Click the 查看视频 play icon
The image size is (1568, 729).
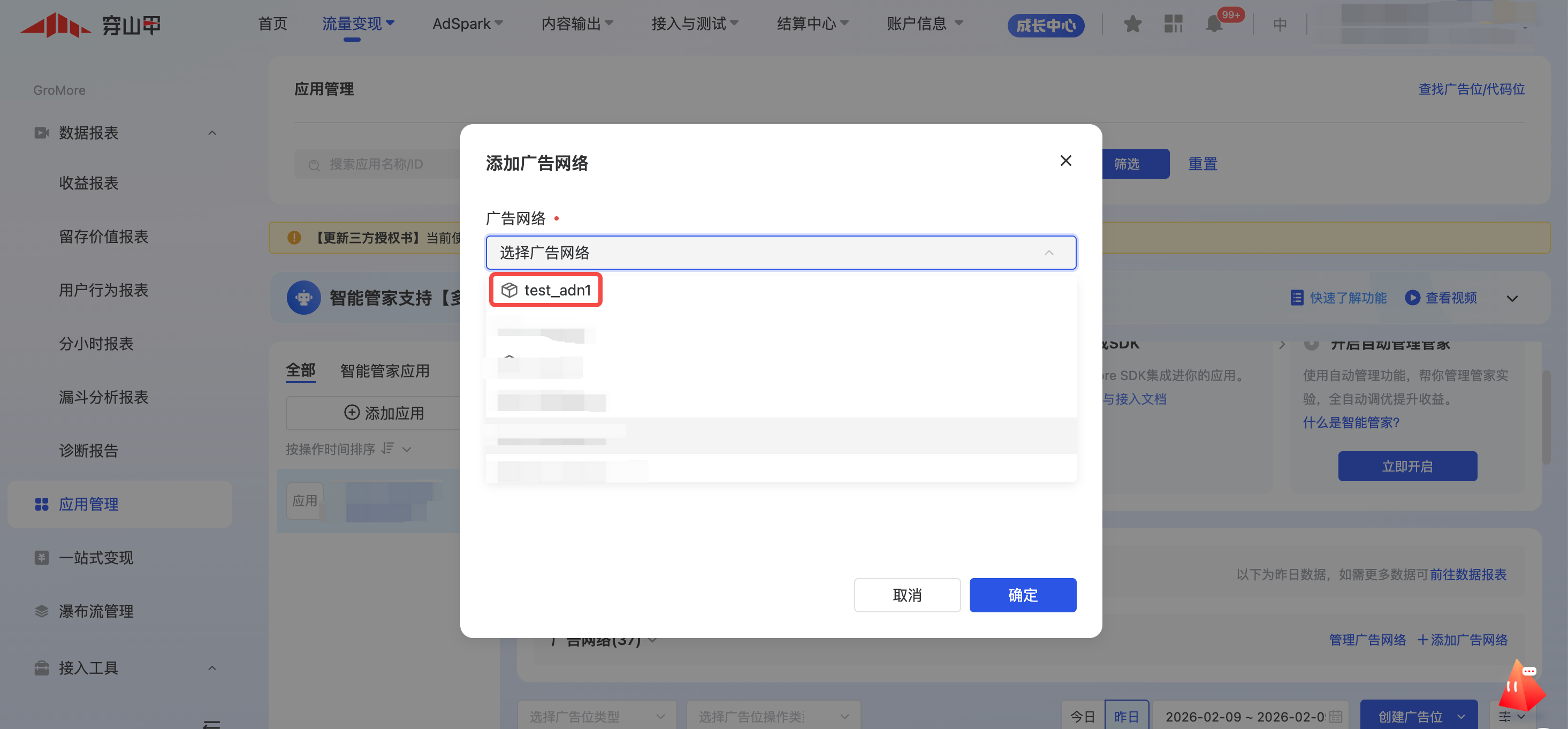click(1412, 298)
